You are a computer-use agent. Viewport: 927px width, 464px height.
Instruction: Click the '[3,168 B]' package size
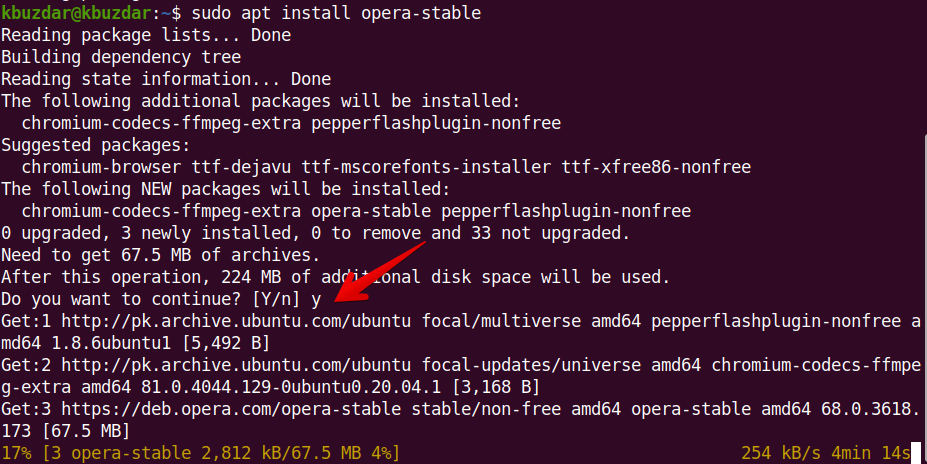click(x=495, y=387)
